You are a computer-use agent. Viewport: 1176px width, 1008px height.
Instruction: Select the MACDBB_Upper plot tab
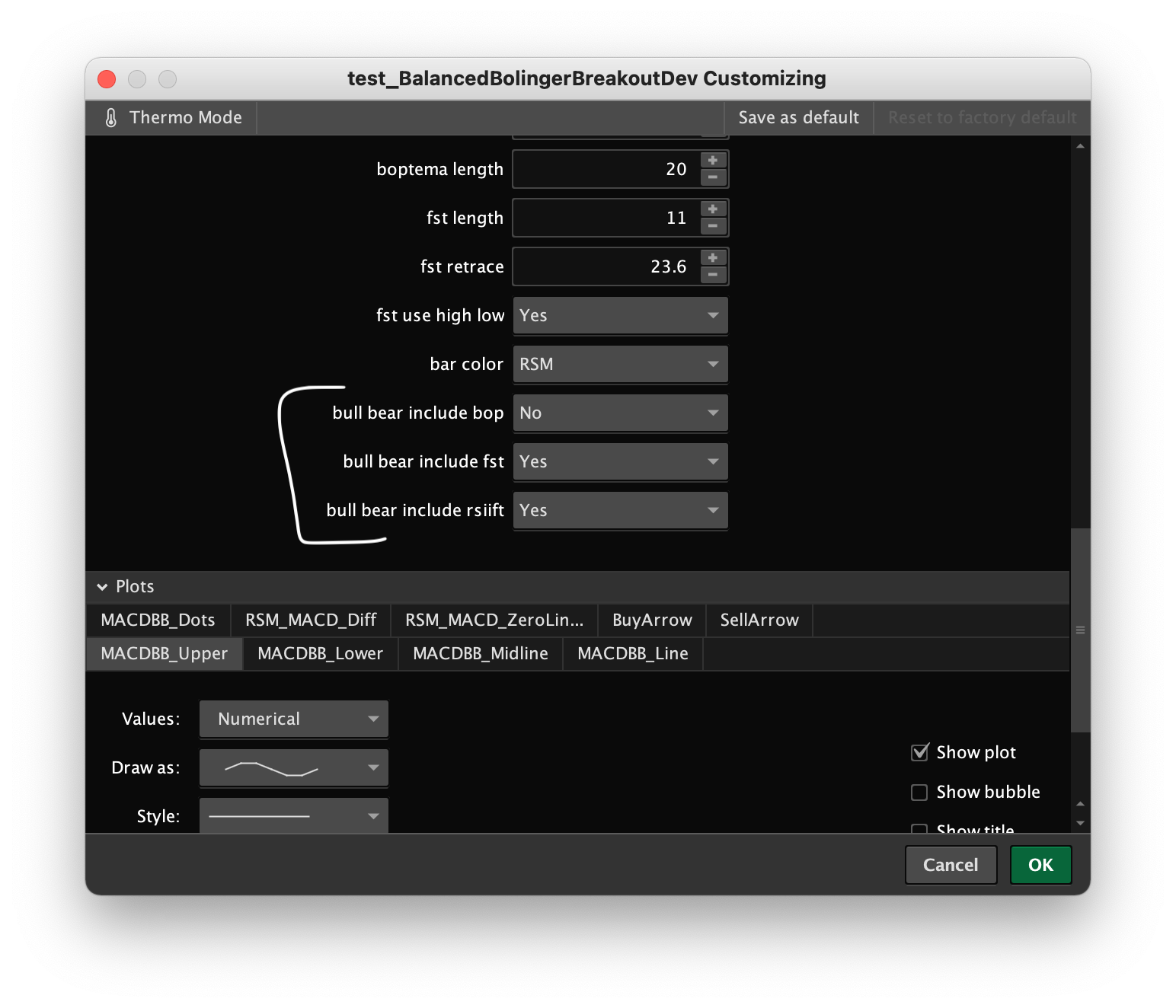click(x=165, y=654)
